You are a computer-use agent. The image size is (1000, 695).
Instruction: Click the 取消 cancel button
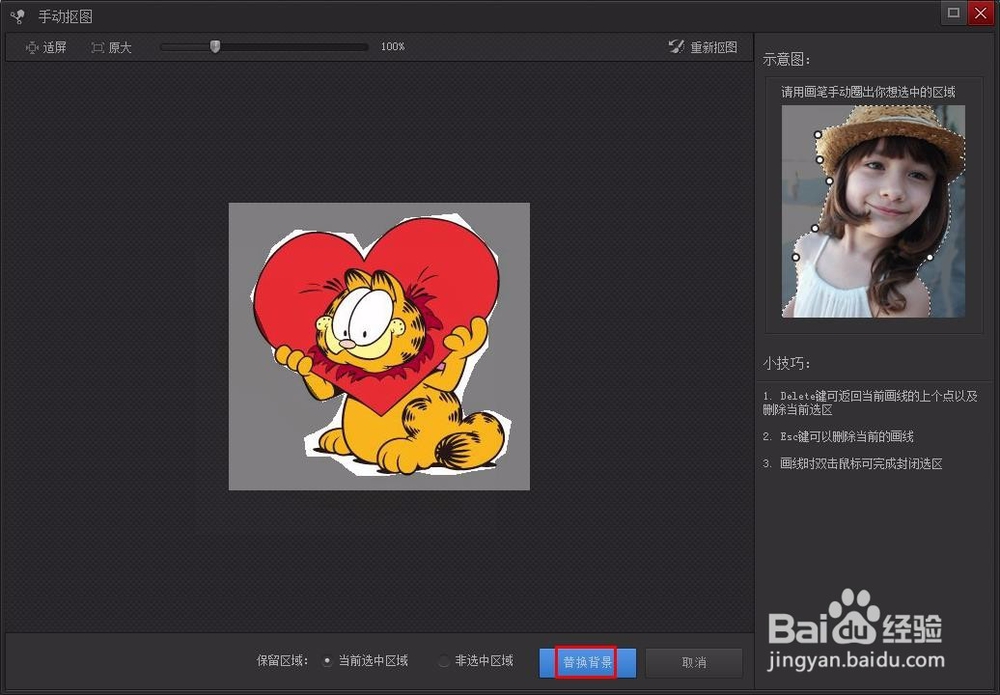click(x=694, y=662)
